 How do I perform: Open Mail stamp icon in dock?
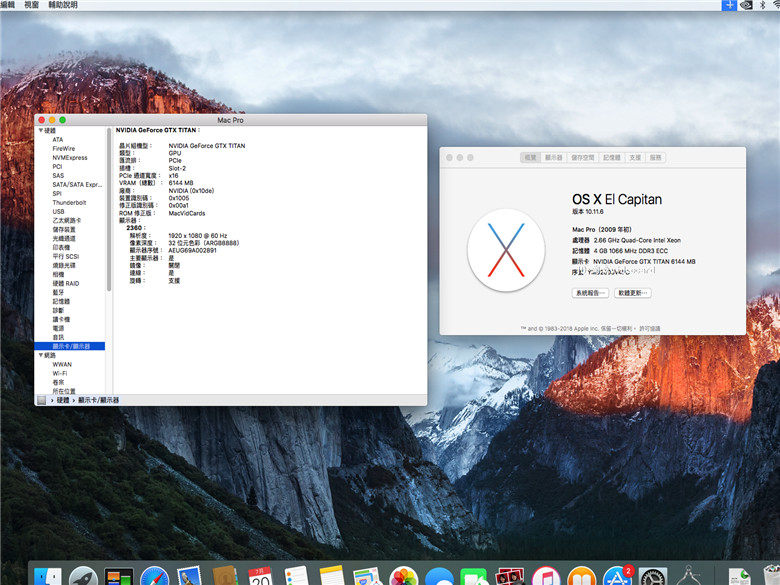(190, 577)
